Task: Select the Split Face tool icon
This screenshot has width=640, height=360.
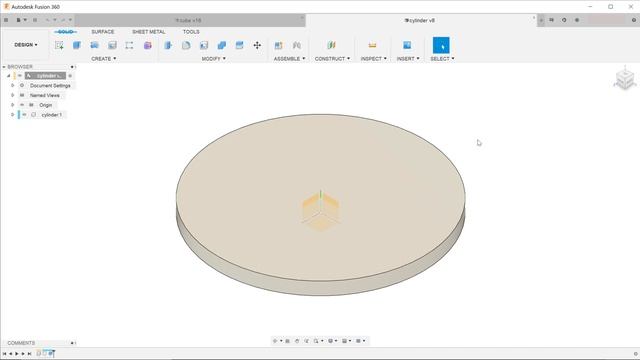Action: point(240,45)
